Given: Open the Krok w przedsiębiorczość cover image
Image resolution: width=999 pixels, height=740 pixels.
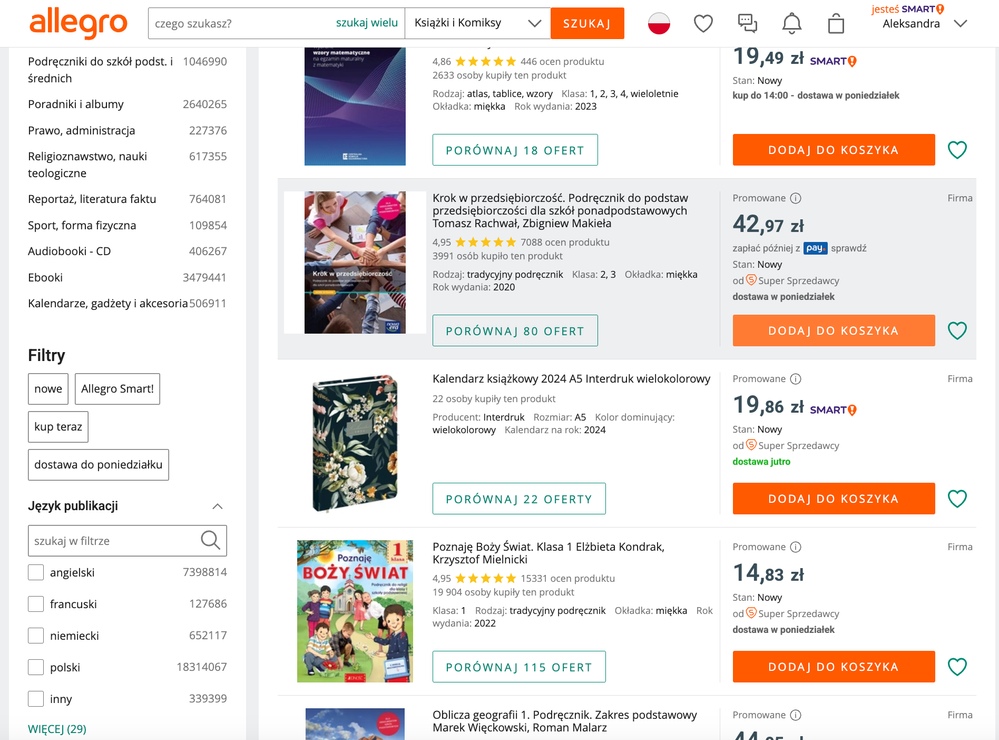Looking at the screenshot, I should pos(355,263).
